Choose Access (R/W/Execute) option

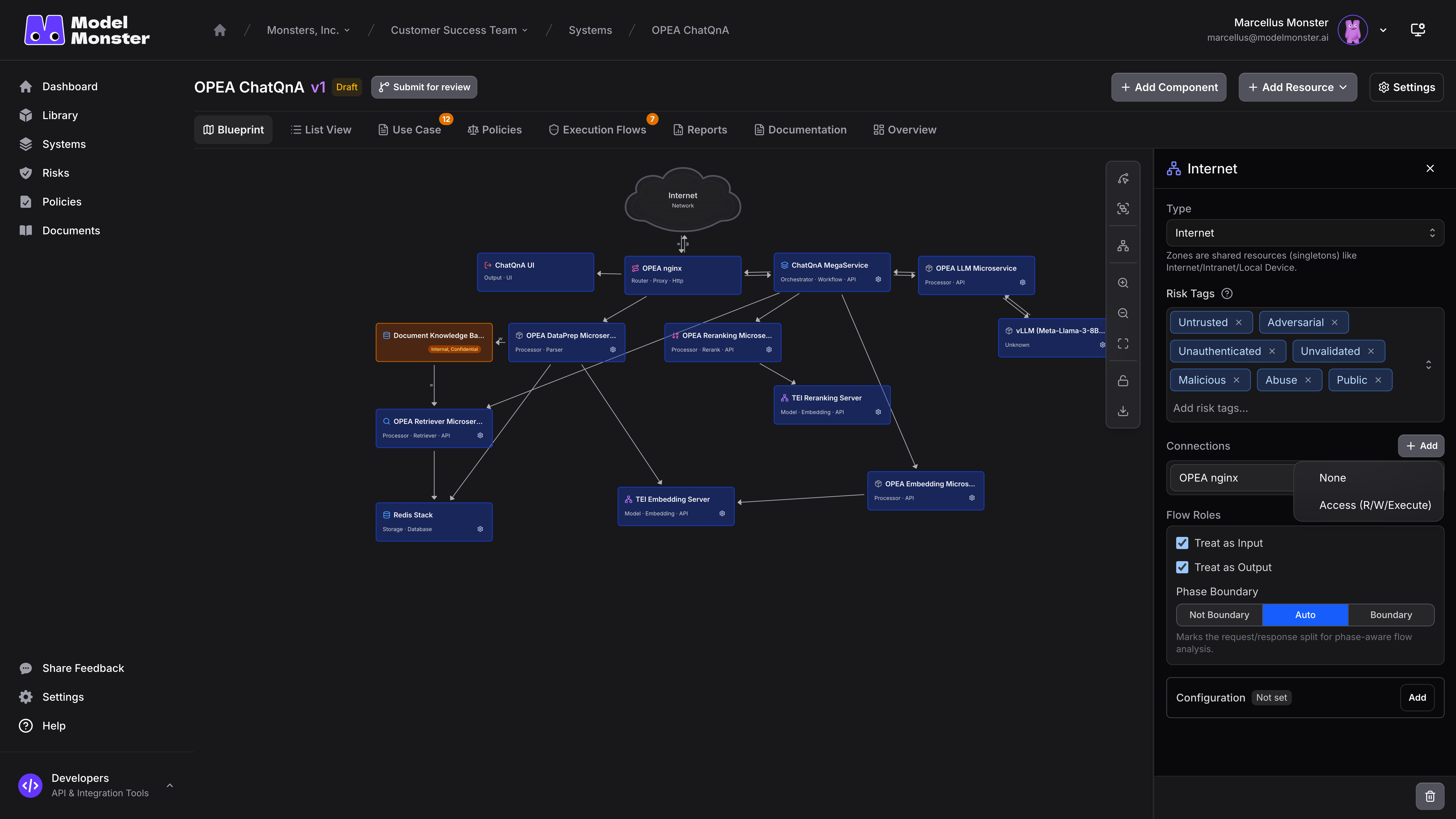tap(1368, 505)
